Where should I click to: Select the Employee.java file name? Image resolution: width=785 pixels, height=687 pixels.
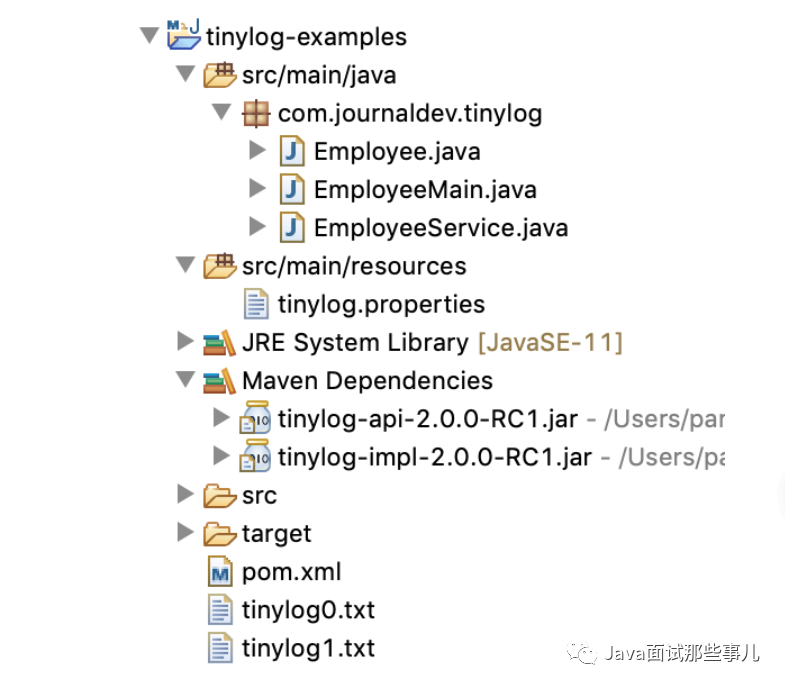tap(397, 152)
